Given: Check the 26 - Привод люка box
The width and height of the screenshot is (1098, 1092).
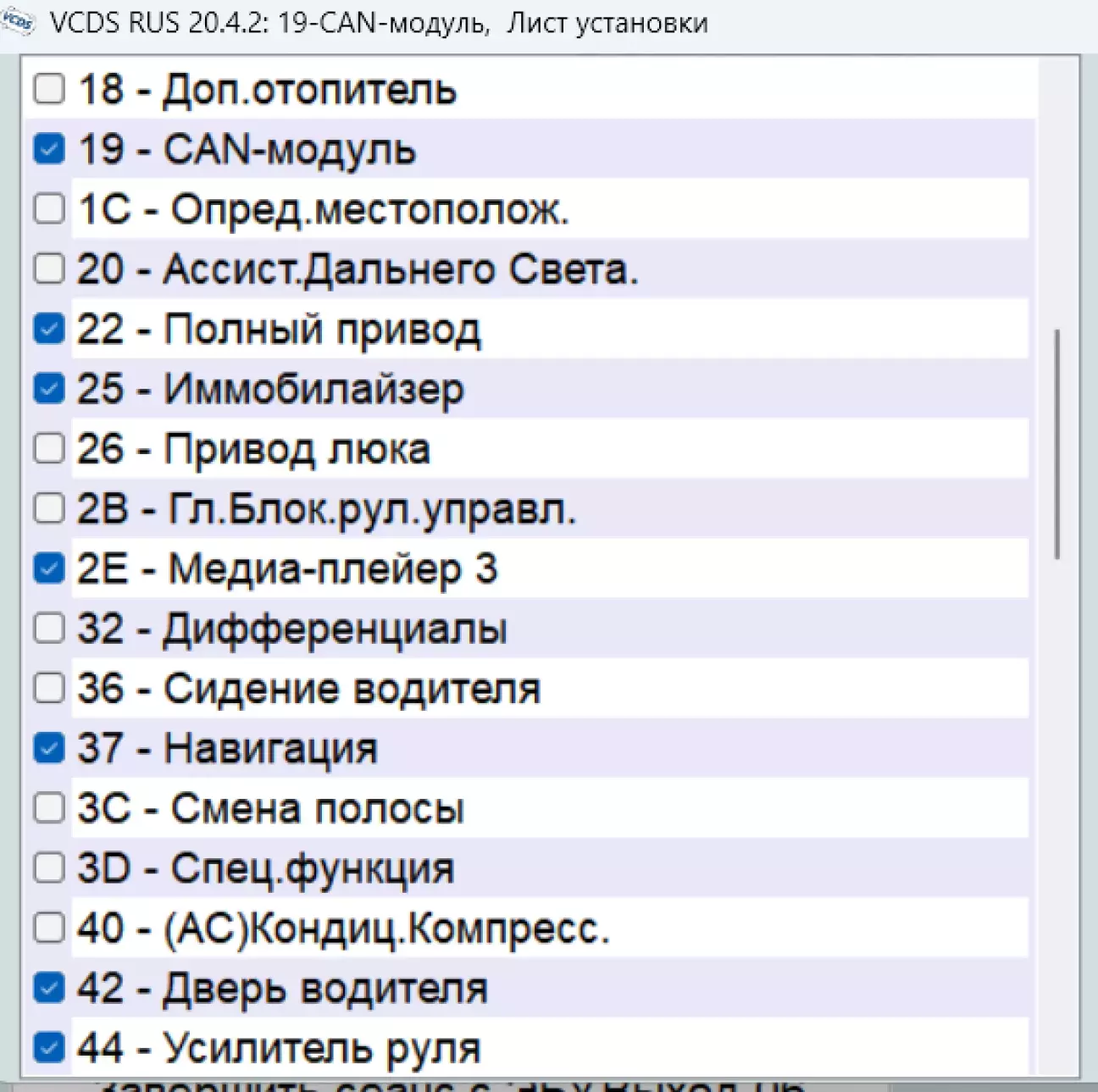Looking at the screenshot, I should point(49,448).
